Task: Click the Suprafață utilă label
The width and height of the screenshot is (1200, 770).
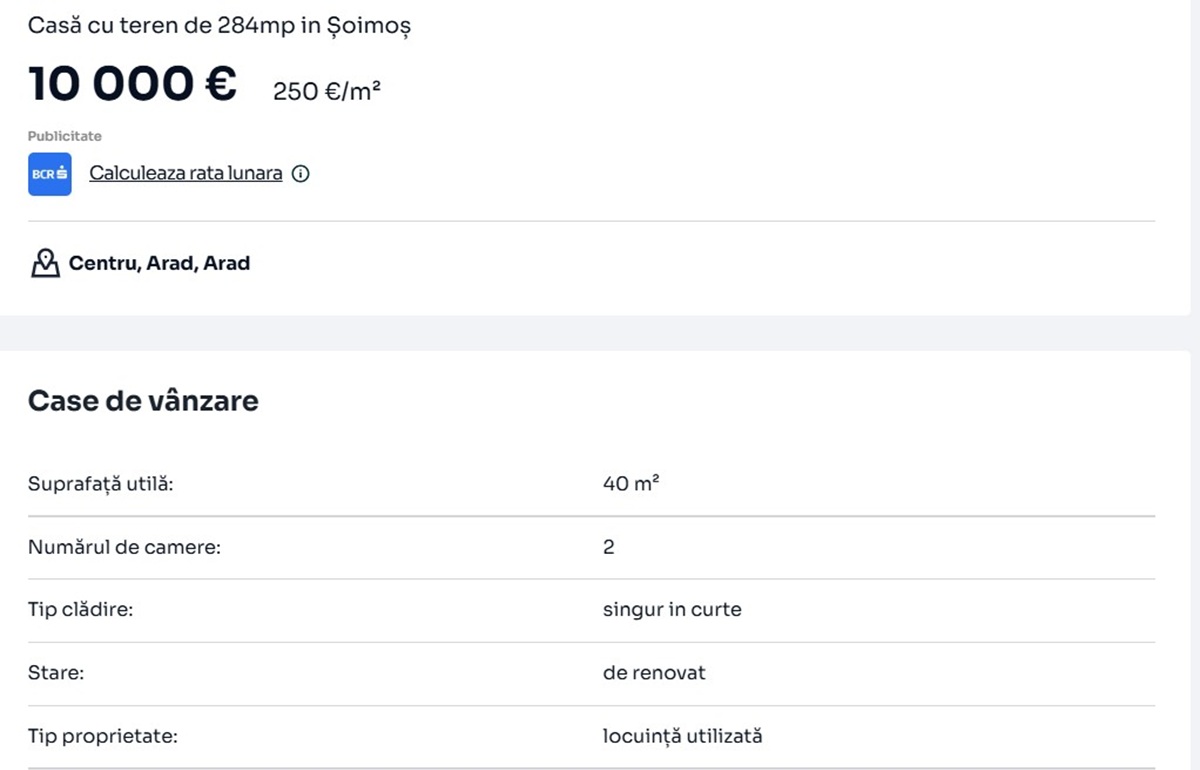Action: pyautogui.click(x=101, y=484)
